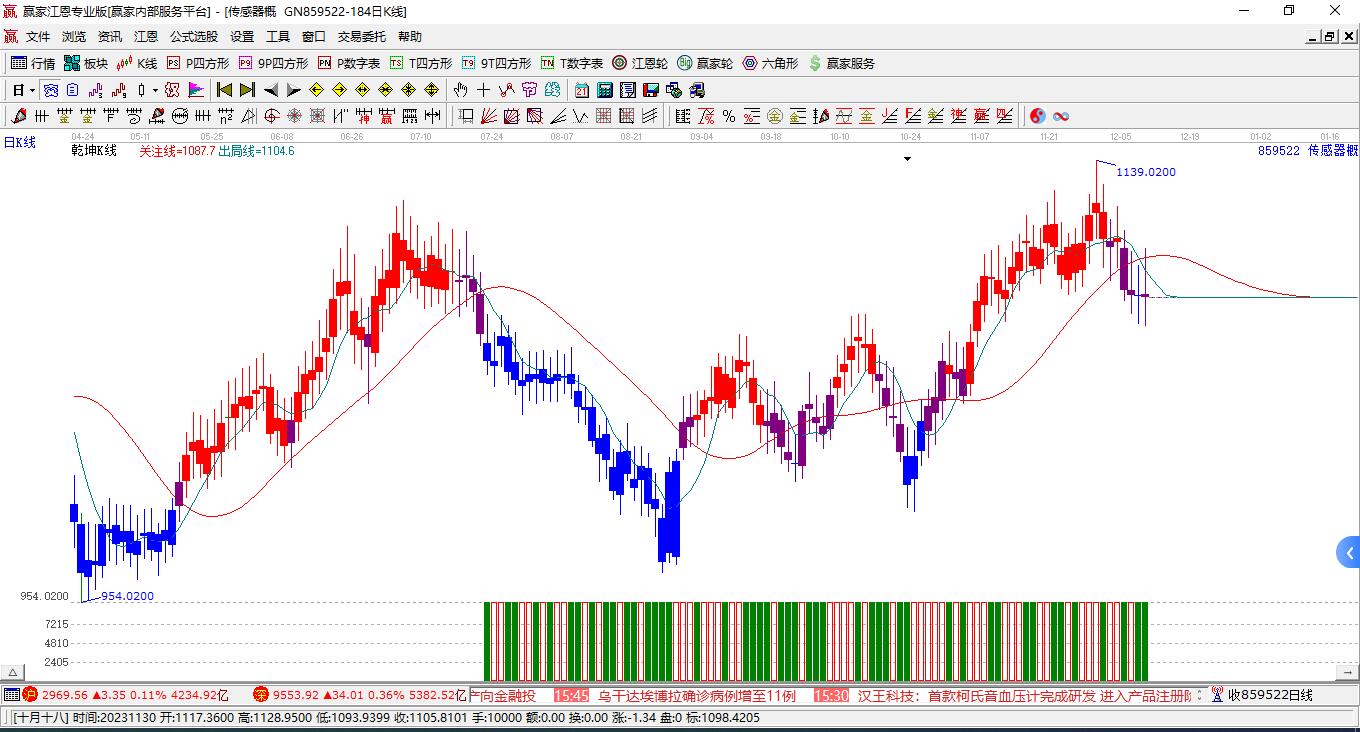
Task: Click the Gann fan lines icon
Action: (488, 116)
